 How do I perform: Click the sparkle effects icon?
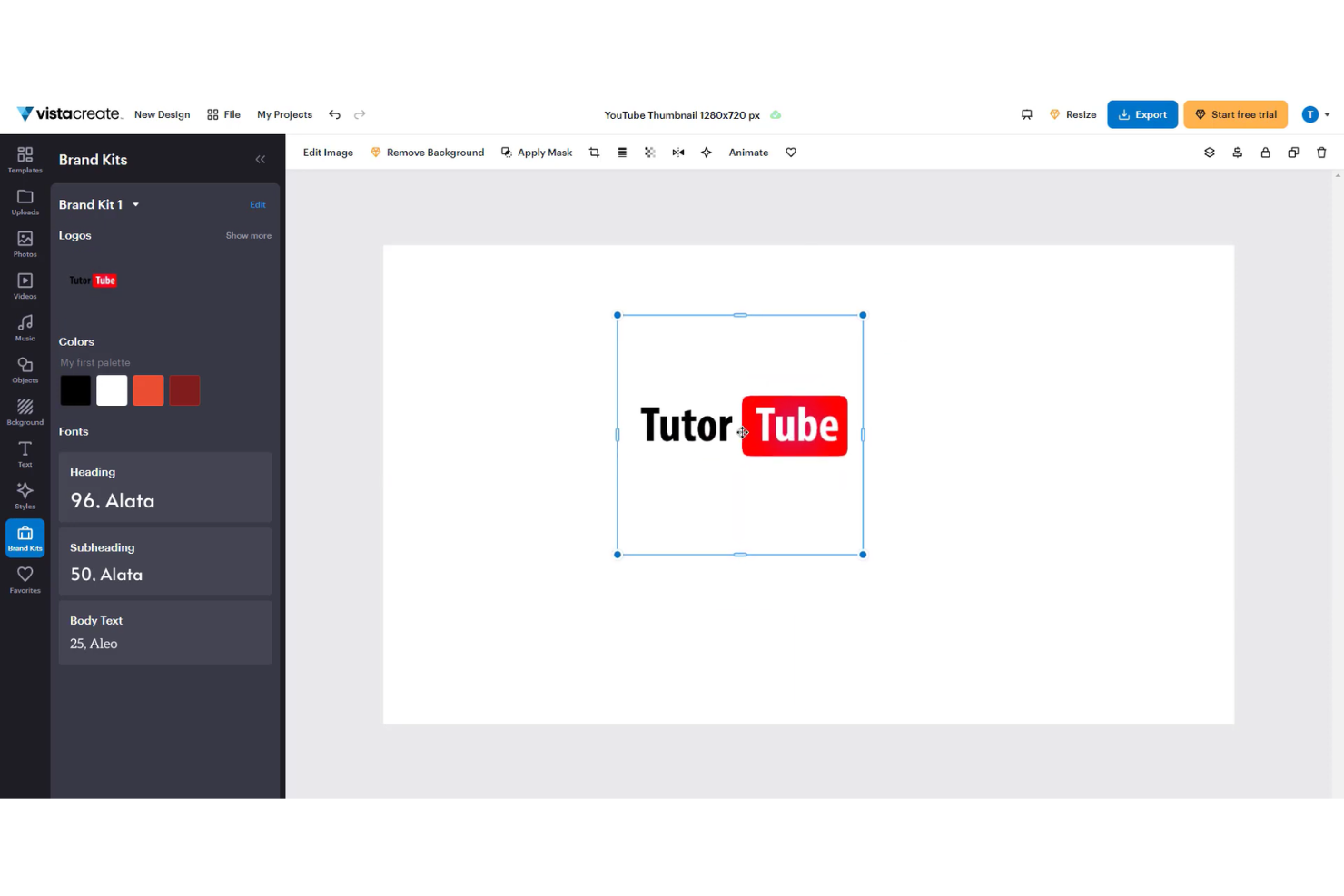pyautogui.click(x=707, y=153)
